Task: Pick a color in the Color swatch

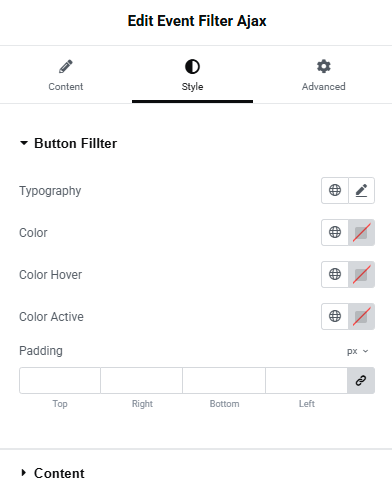Action: (361, 232)
